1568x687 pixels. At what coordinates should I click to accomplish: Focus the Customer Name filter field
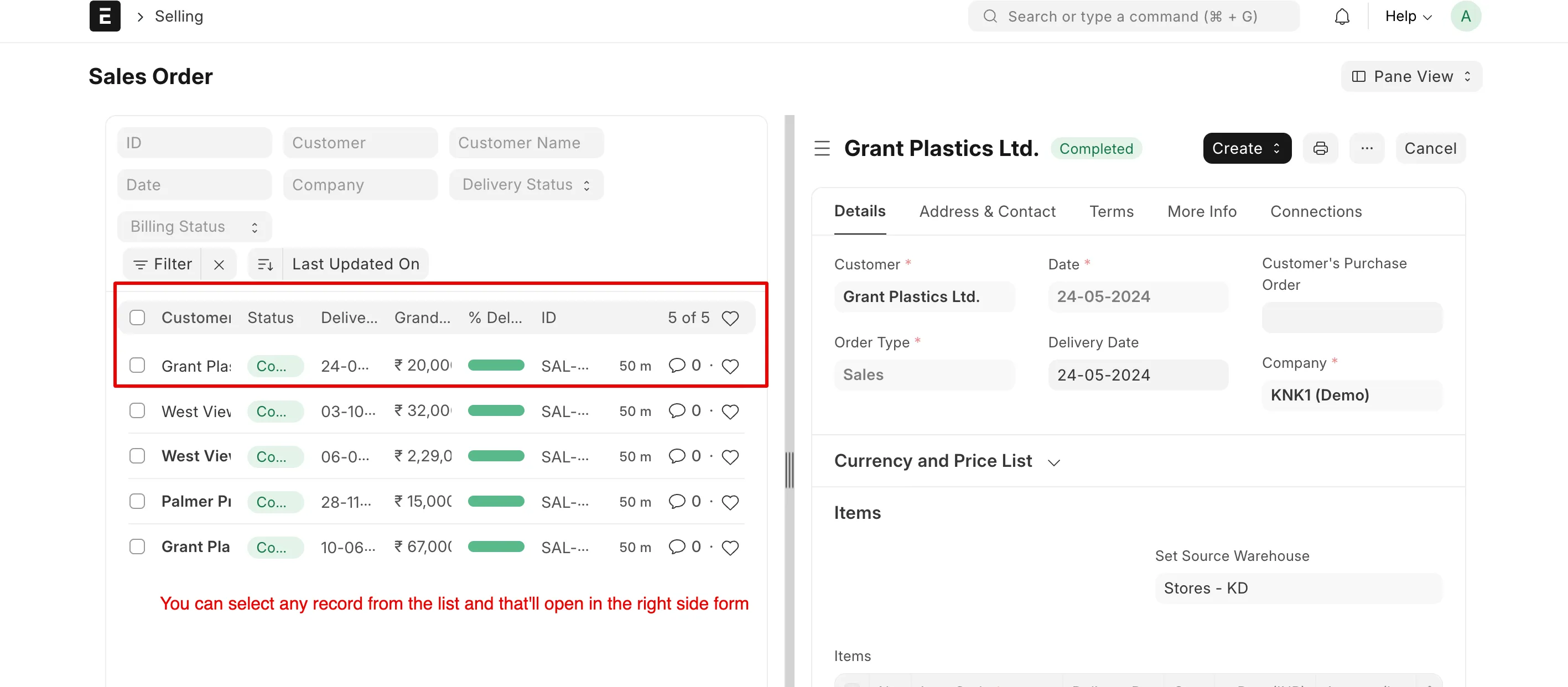(526, 142)
